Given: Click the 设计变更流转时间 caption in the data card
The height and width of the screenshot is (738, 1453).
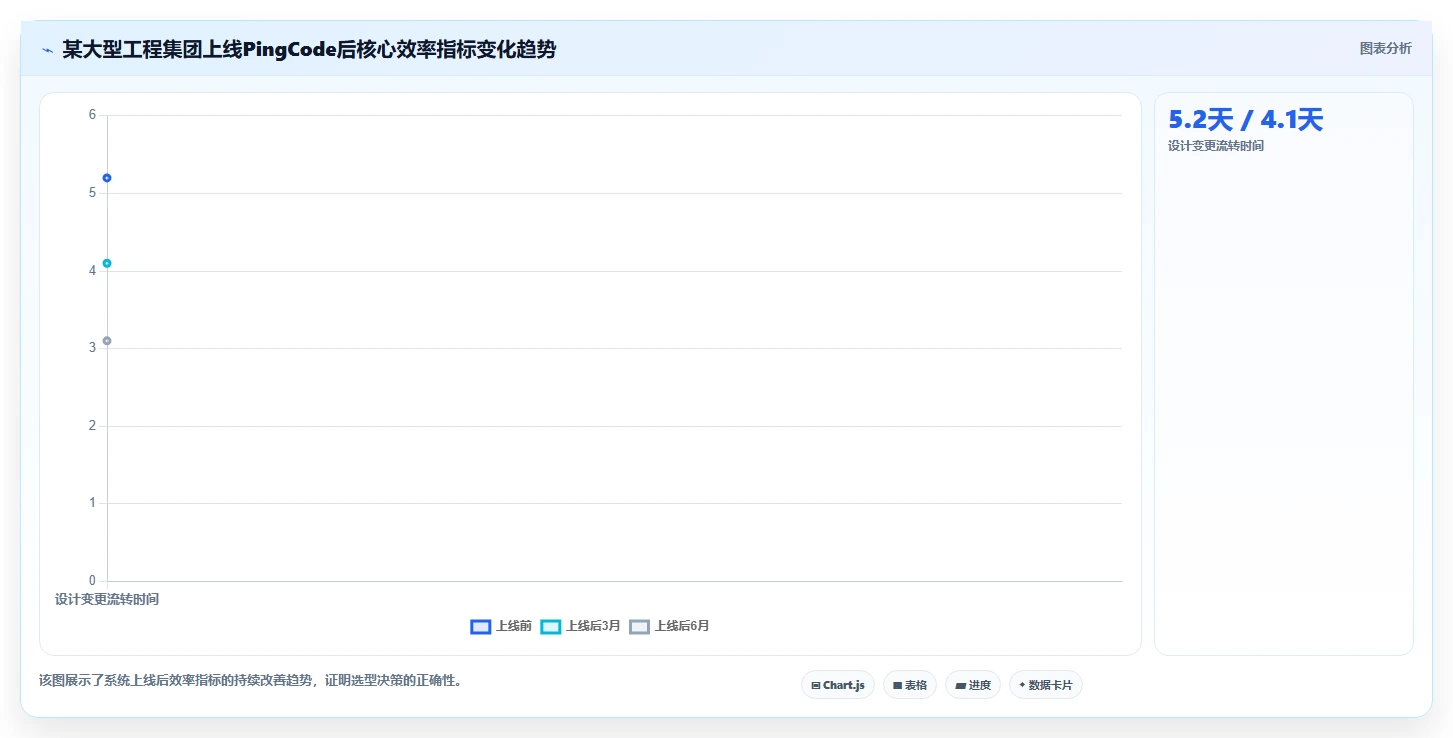Looking at the screenshot, I should click(x=1215, y=146).
